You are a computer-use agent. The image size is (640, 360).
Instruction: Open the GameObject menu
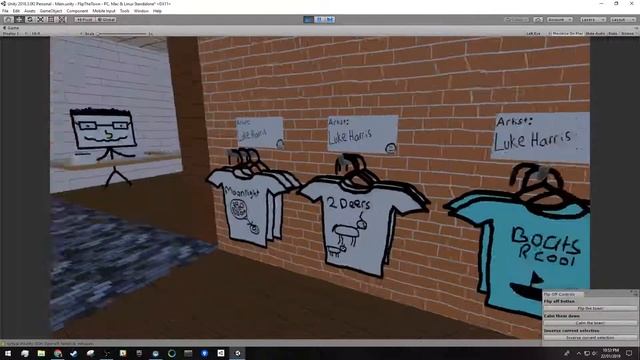pyautogui.click(x=51, y=11)
